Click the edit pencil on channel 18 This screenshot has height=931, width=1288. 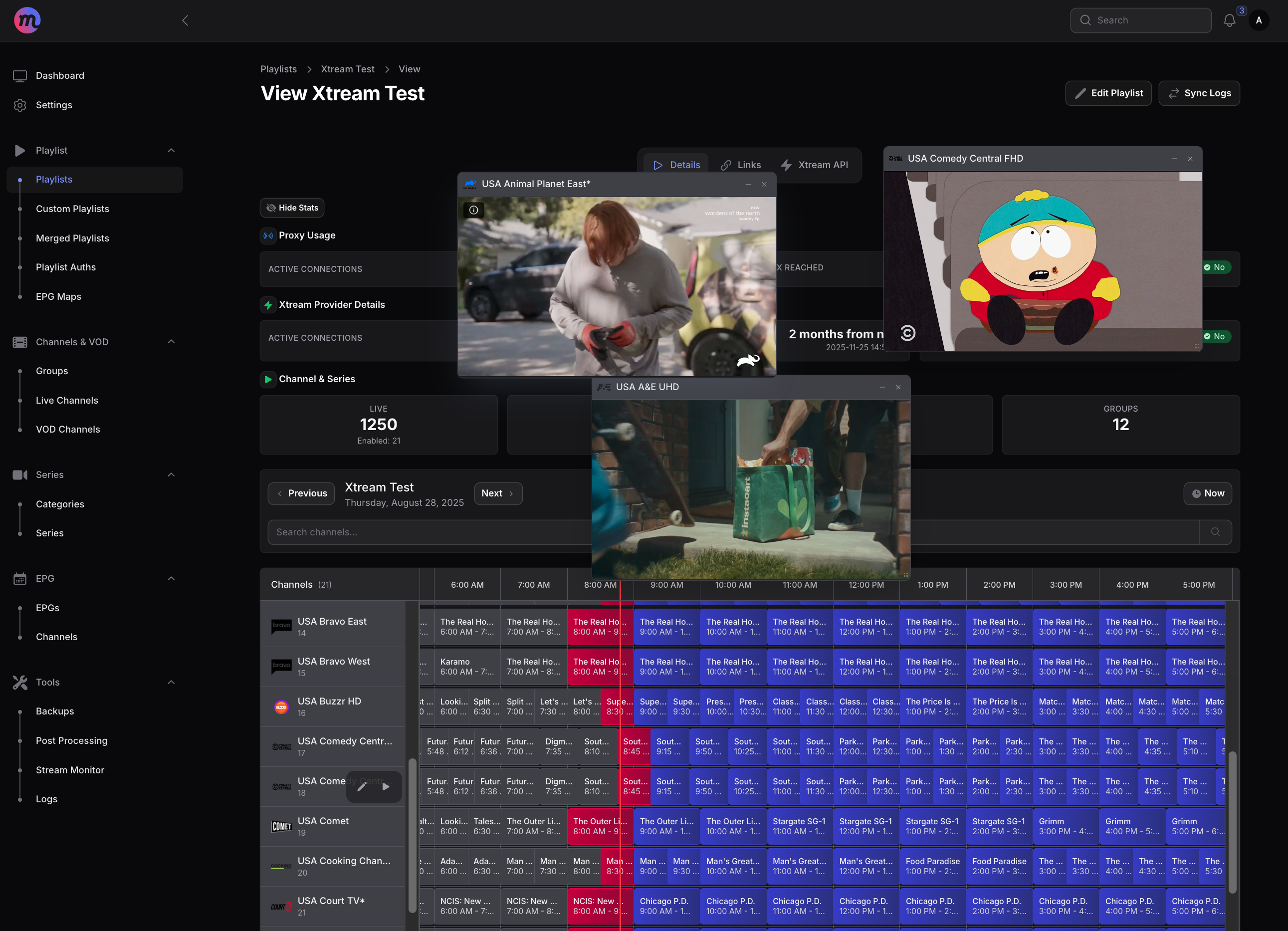[x=362, y=787]
